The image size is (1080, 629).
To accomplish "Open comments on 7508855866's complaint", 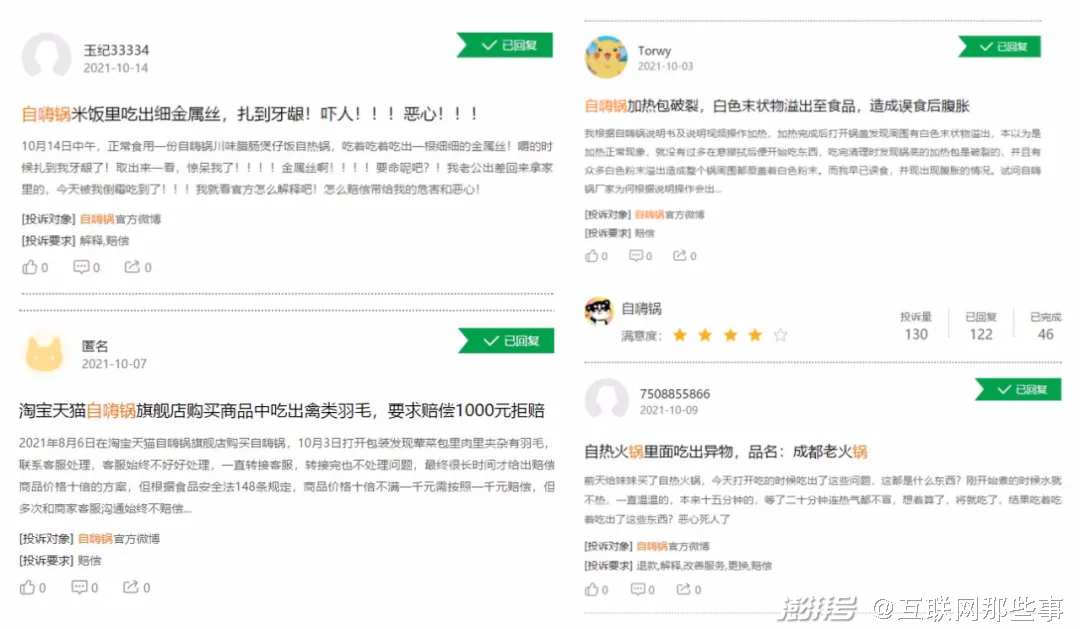I will pos(638,590).
